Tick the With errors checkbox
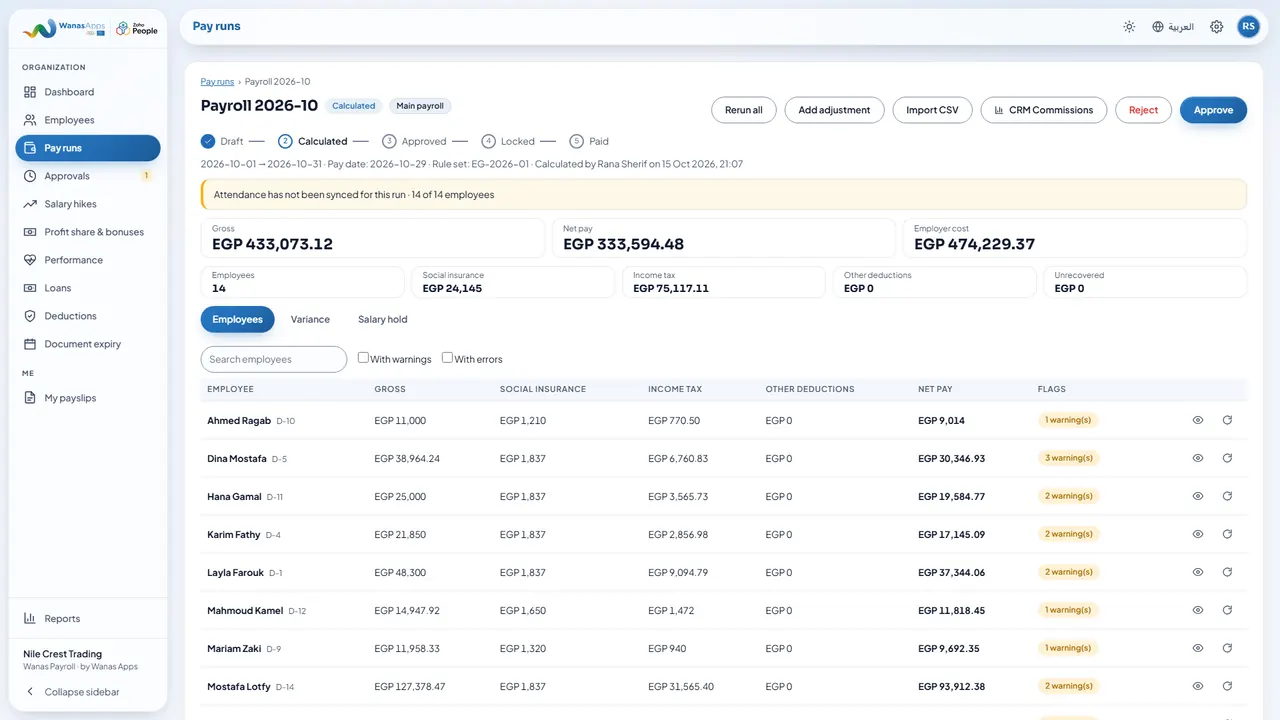Viewport: 1280px width, 720px height. (447, 358)
